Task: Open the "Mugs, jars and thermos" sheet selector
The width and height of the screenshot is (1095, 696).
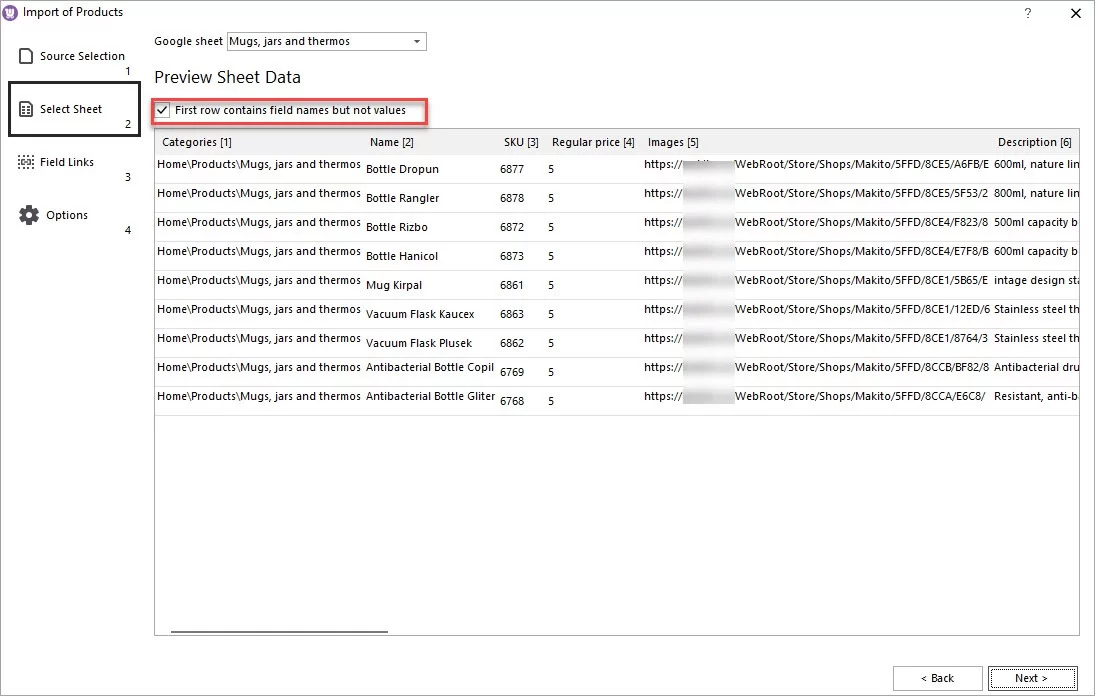Action: coord(320,41)
